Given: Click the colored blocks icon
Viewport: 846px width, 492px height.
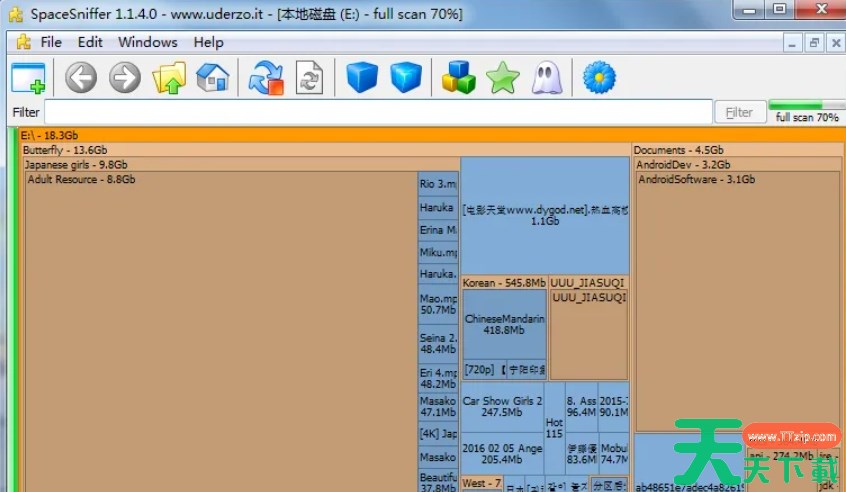Looking at the screenshot, I should (x=458, y=77).
